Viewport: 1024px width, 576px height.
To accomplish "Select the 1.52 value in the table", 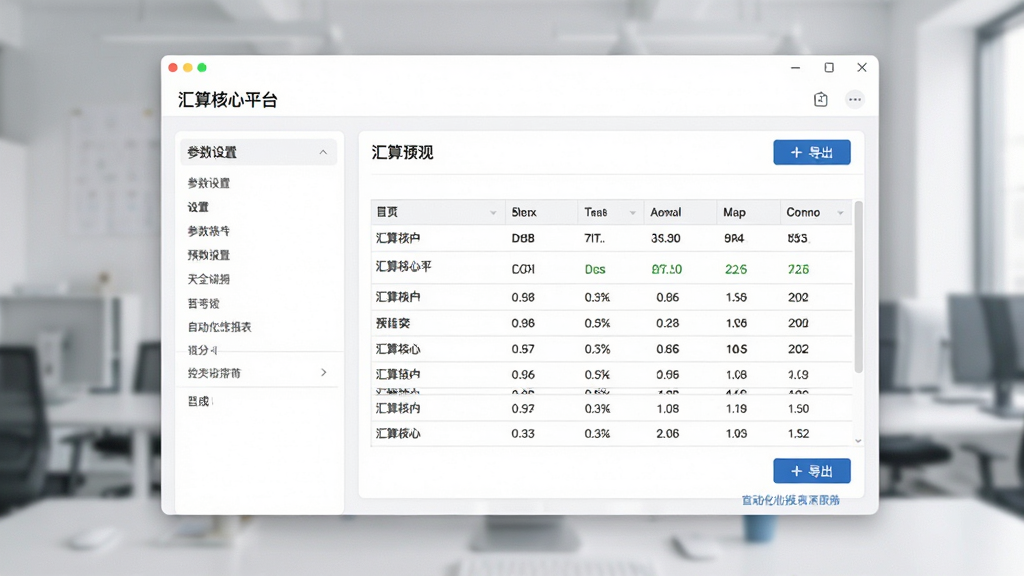I will (798, 434).
